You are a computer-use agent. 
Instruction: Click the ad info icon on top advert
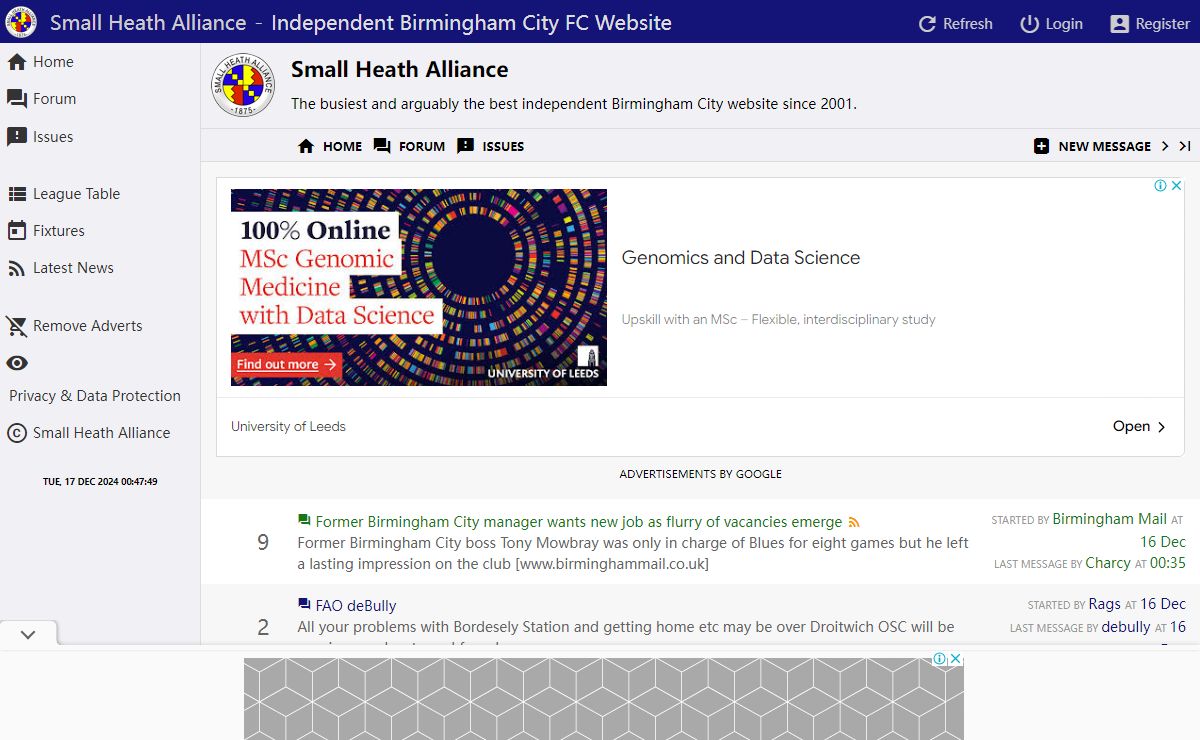coord(1161,186)
